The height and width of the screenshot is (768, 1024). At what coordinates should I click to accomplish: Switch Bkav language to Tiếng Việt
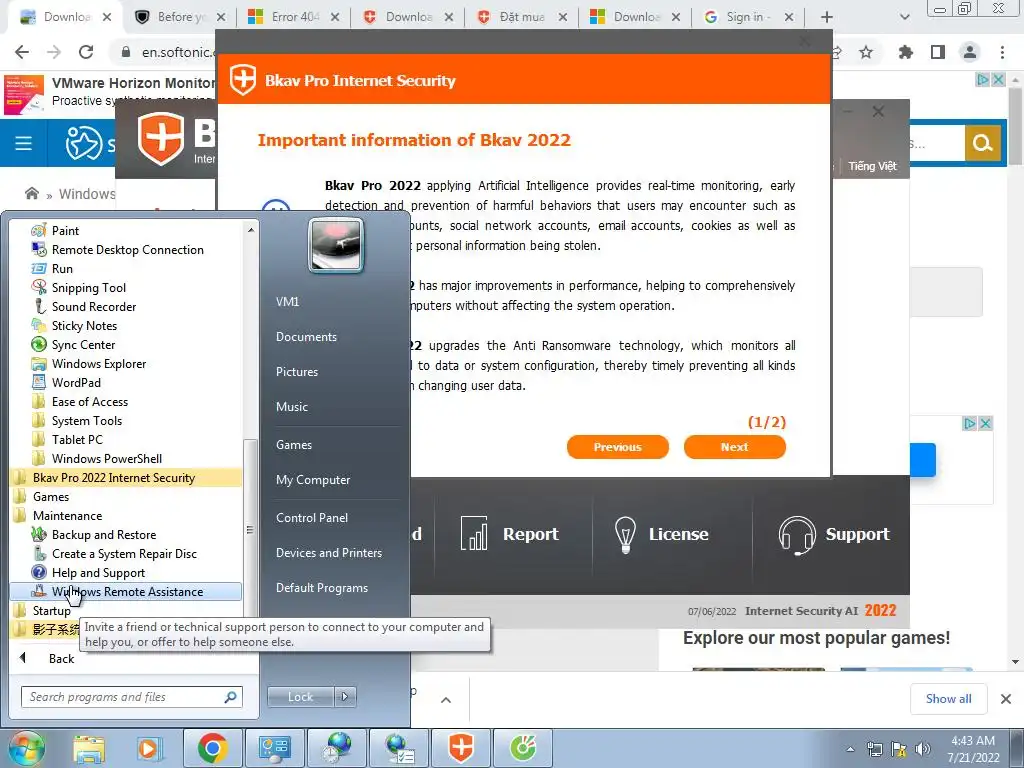872,166
